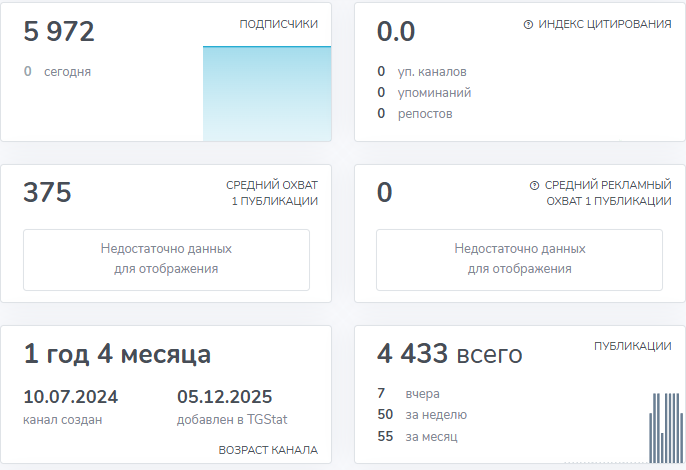Open the за месяц publications stat
The image size is (686, 470).
(418, 437)
